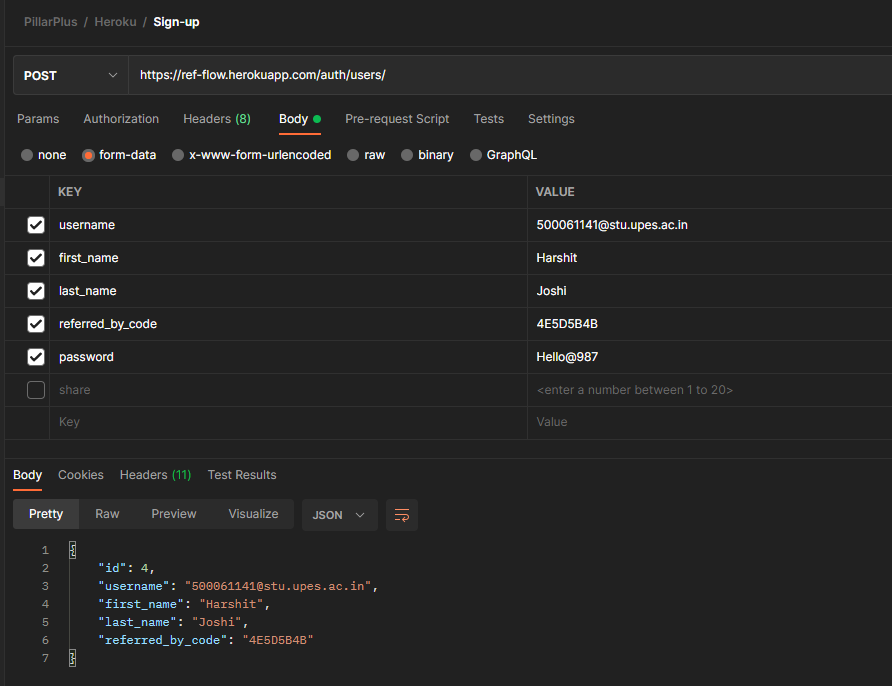Image resolution: width=892 pixels, height=686 pixels.
Task: Click the password key cell
Action: coord(288,357)
